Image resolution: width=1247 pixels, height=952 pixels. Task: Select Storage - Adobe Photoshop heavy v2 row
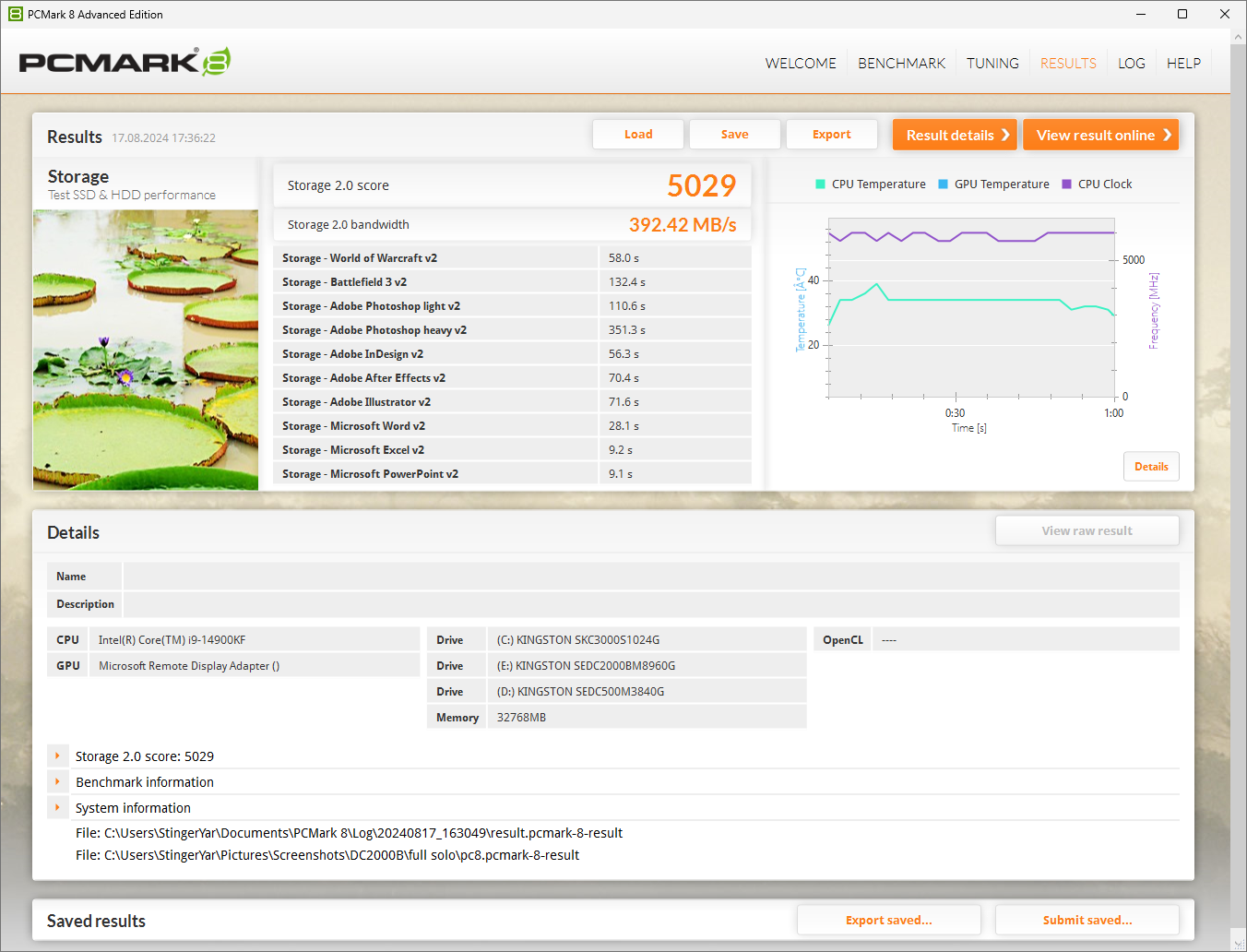point(512,330)
